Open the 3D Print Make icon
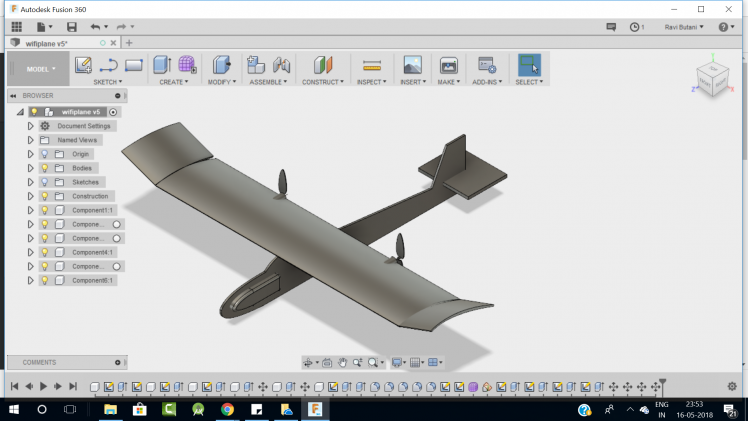Viewport: 748px width, 421px height. pos(448,65)
